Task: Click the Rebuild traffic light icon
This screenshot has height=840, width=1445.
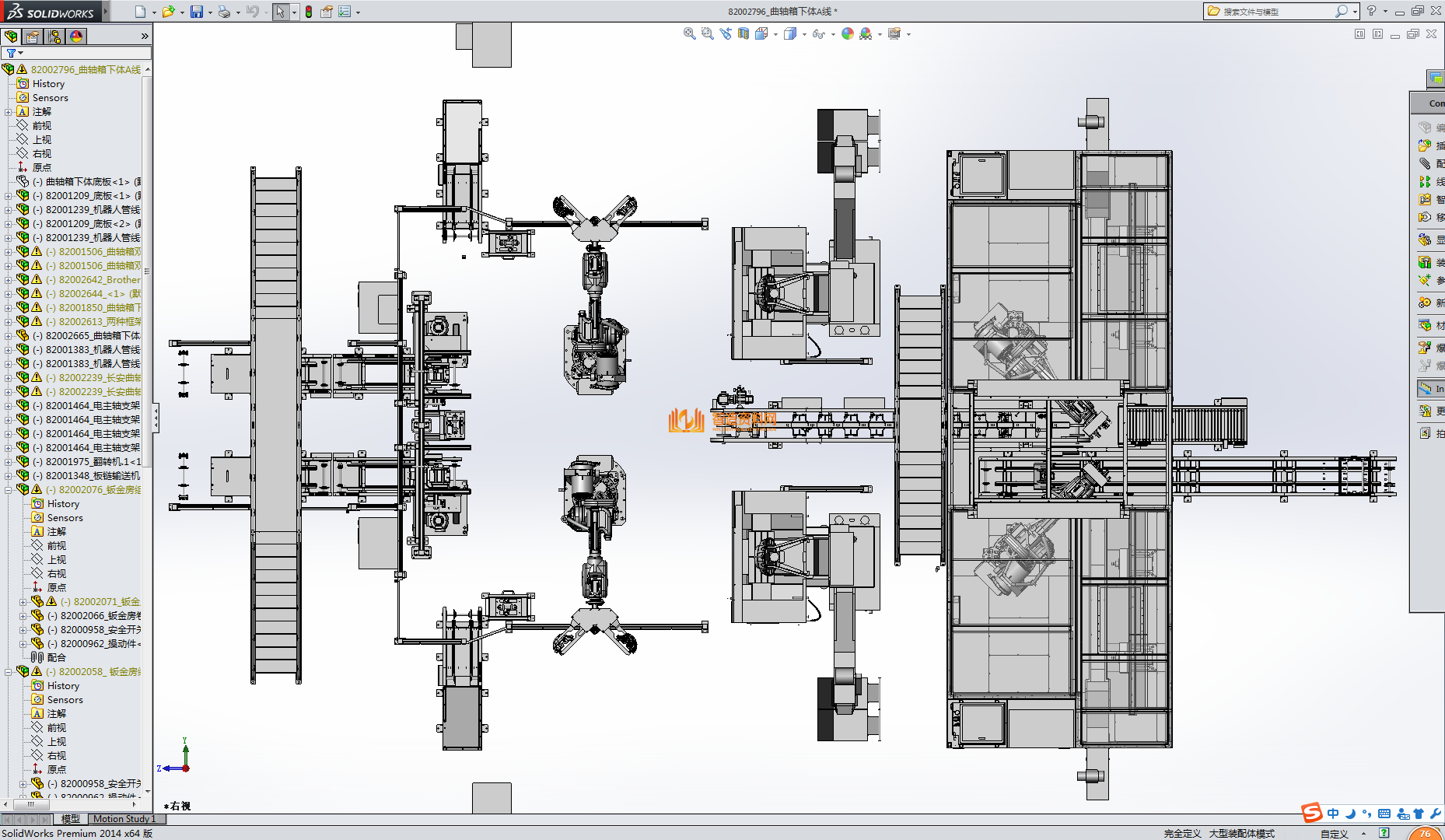Action: 309,12
